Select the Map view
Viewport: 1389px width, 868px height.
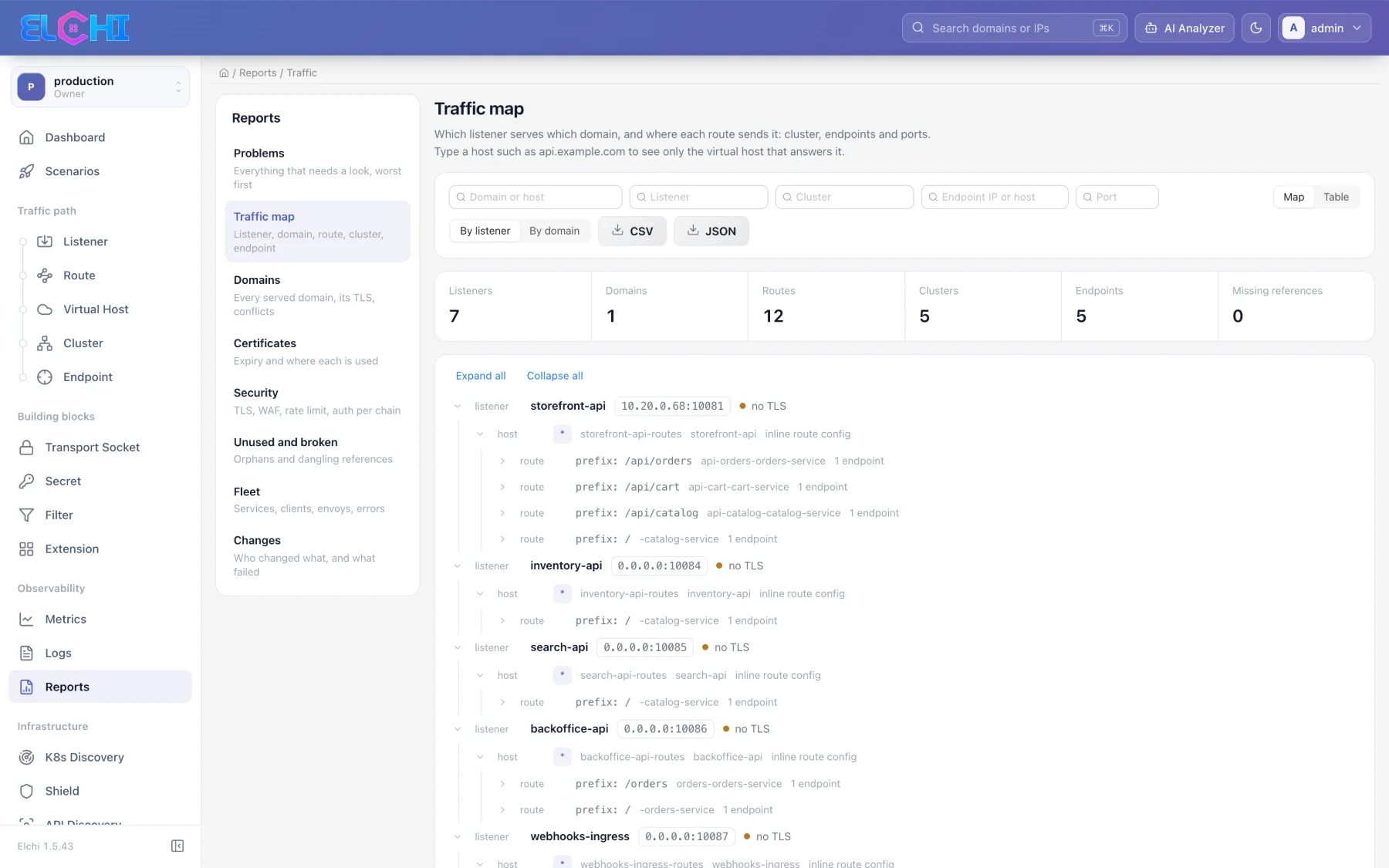(1293, 197)
